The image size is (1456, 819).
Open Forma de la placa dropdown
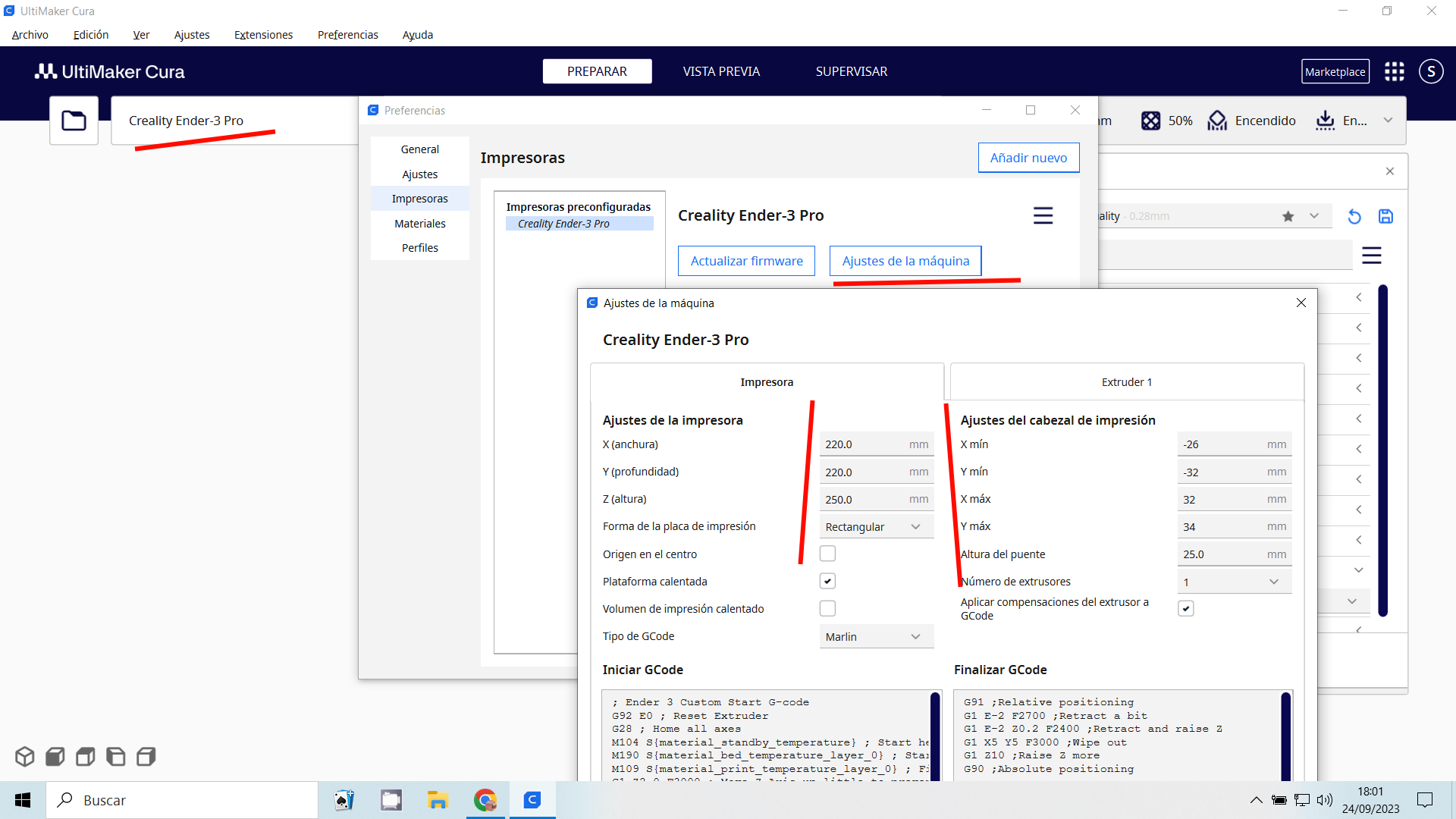(x=875, y=527)
